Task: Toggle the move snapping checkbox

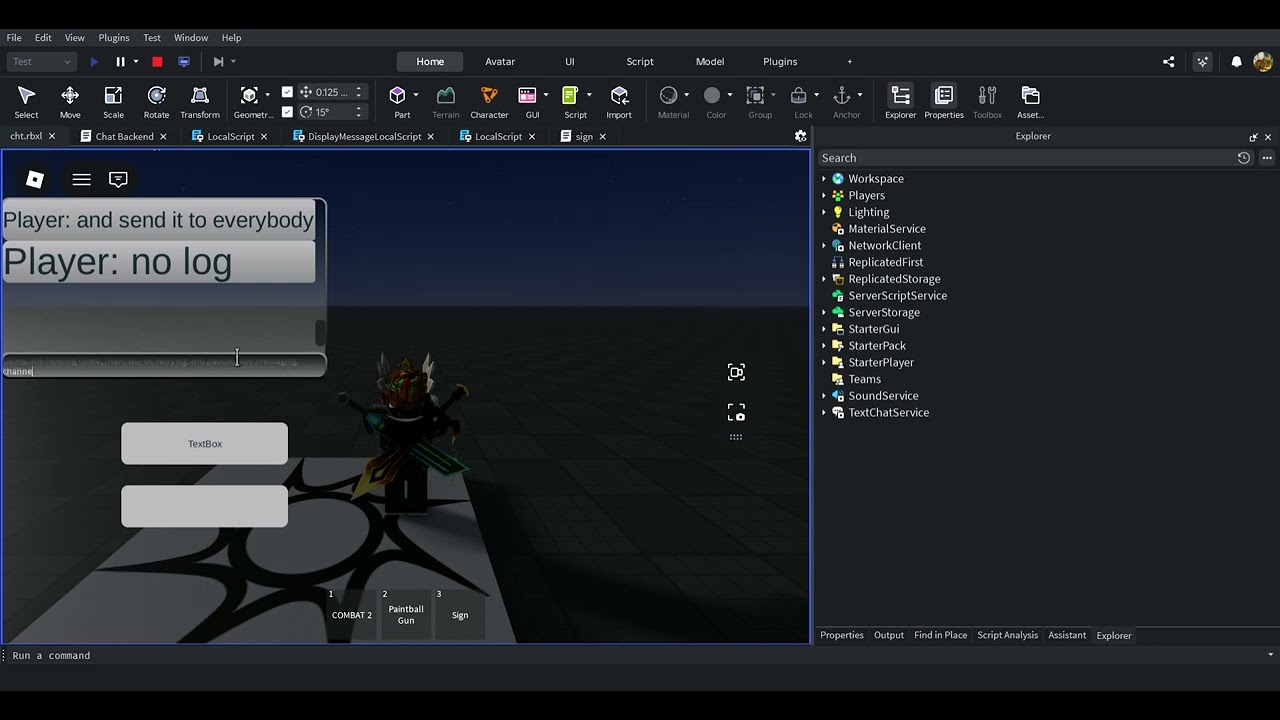Action: [288, 92]
